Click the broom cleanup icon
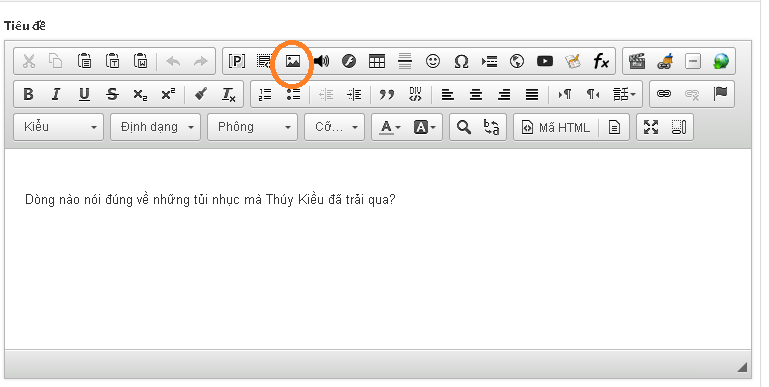This screenshot has width=769, height=387. [665, 61]
